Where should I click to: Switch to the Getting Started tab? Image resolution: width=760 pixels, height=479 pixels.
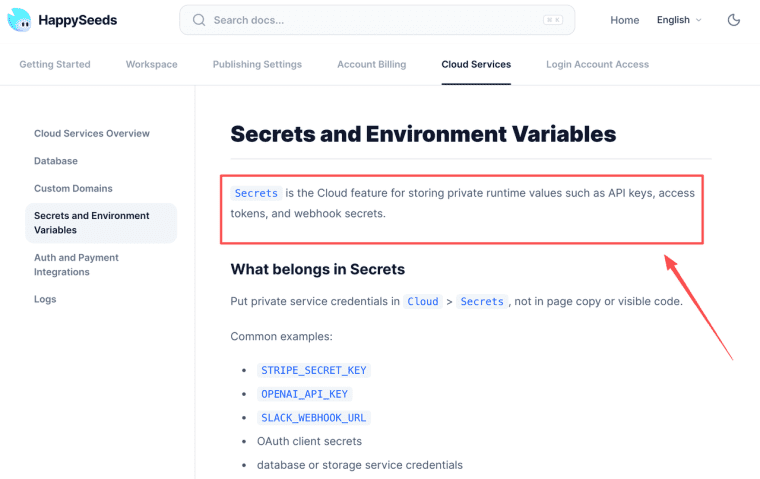[55, 64]
